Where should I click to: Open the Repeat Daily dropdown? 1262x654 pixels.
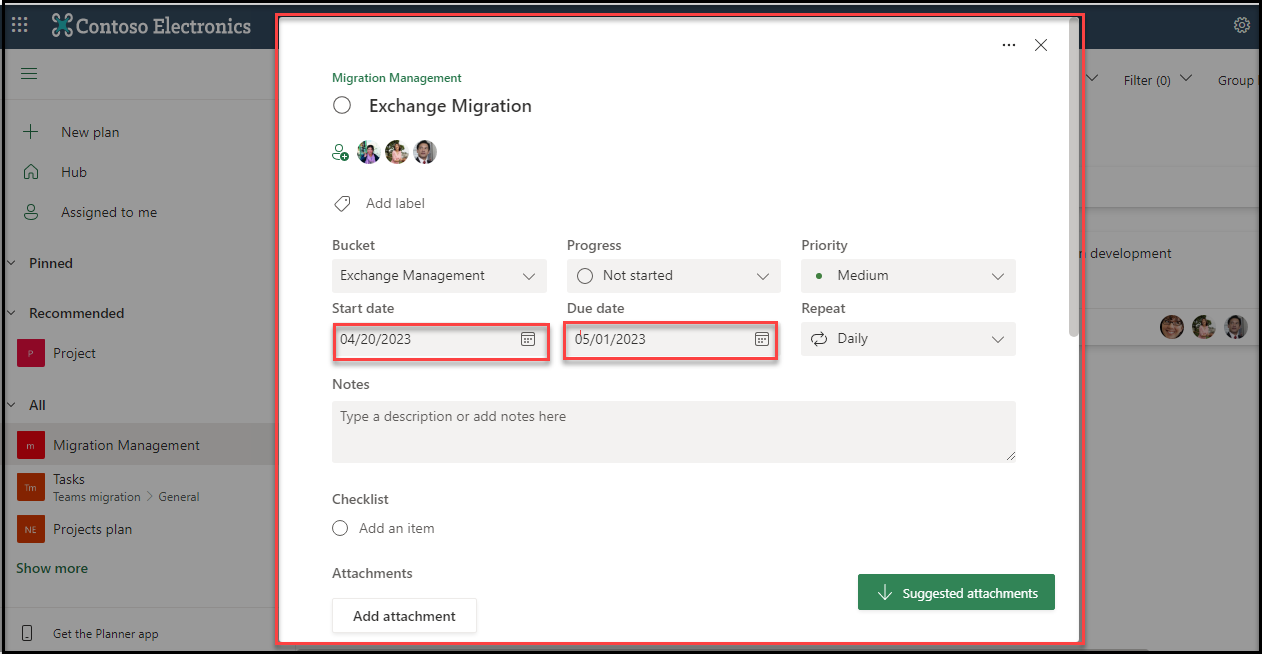click(x=908, y=339)
